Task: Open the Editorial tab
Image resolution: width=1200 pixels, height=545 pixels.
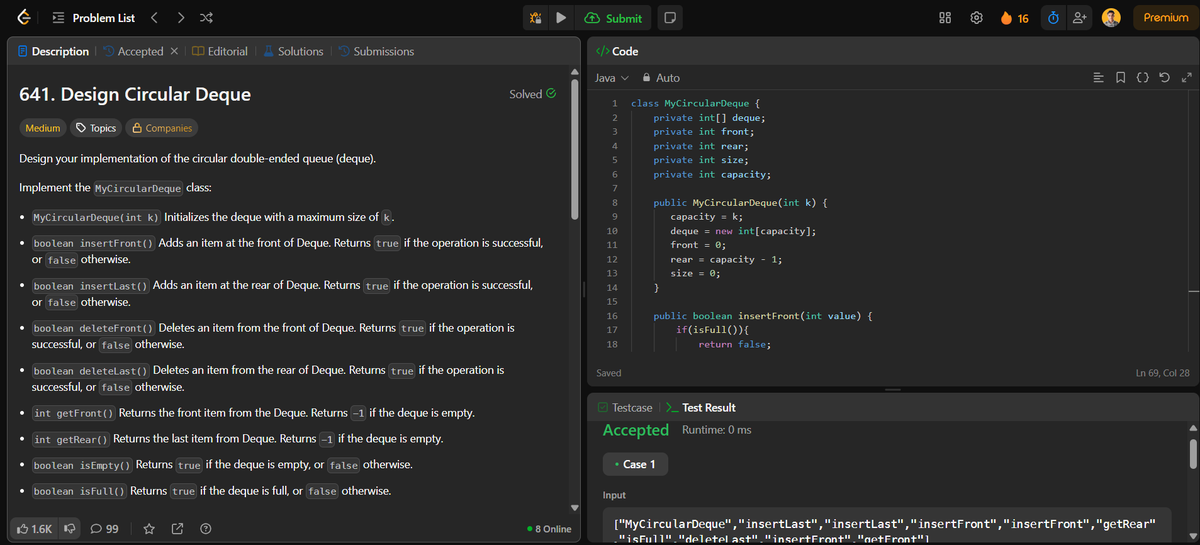Action: (x=219, y=51)
